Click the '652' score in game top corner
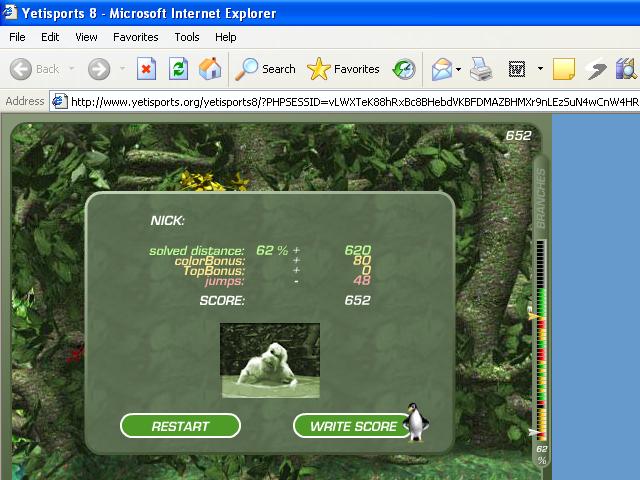Viewport: 640px width, 480px height. (x=518, y=136)
